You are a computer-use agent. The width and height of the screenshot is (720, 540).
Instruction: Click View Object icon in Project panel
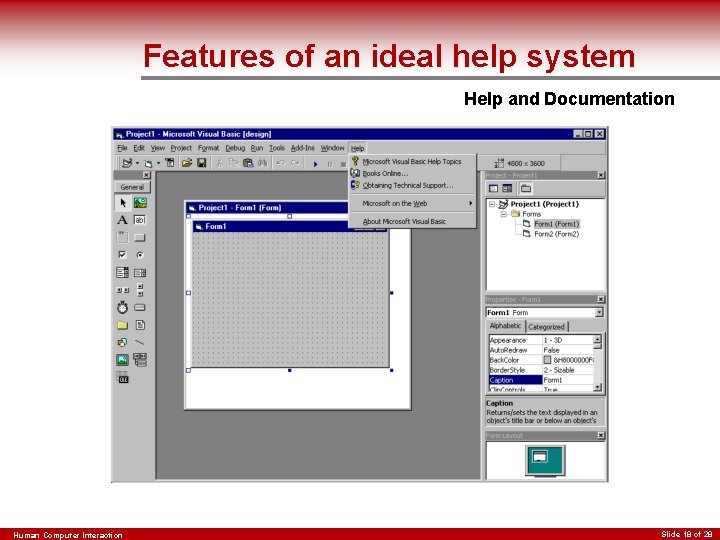point(507,188)
